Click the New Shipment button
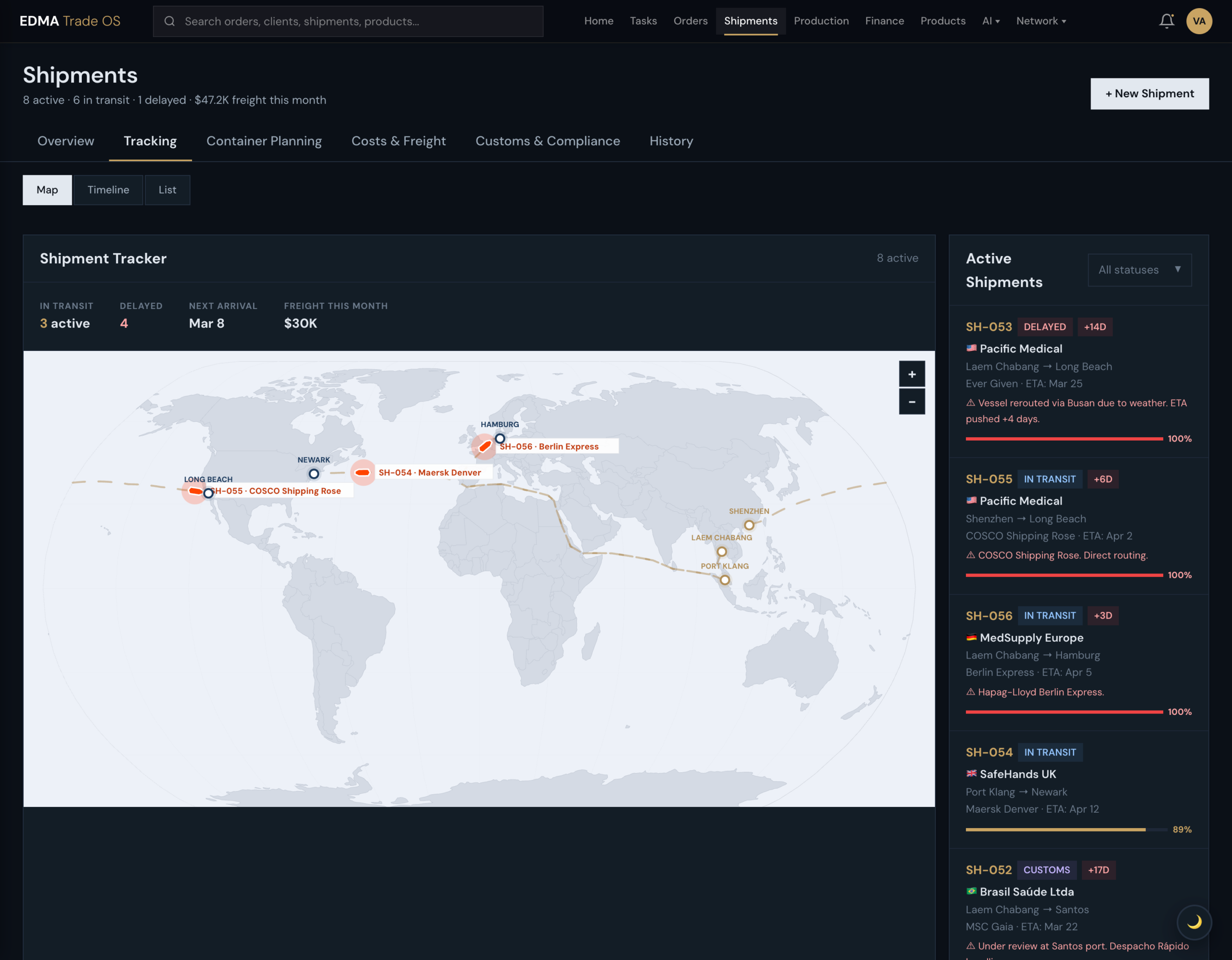The height and width of the screenshot is (960, 1232). (x=1149, y=94)
